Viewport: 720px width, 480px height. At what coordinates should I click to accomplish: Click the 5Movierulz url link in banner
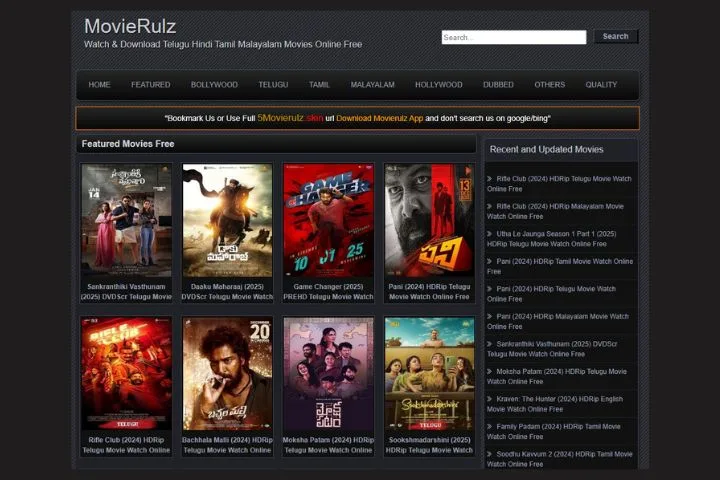[x=290, y=118]
